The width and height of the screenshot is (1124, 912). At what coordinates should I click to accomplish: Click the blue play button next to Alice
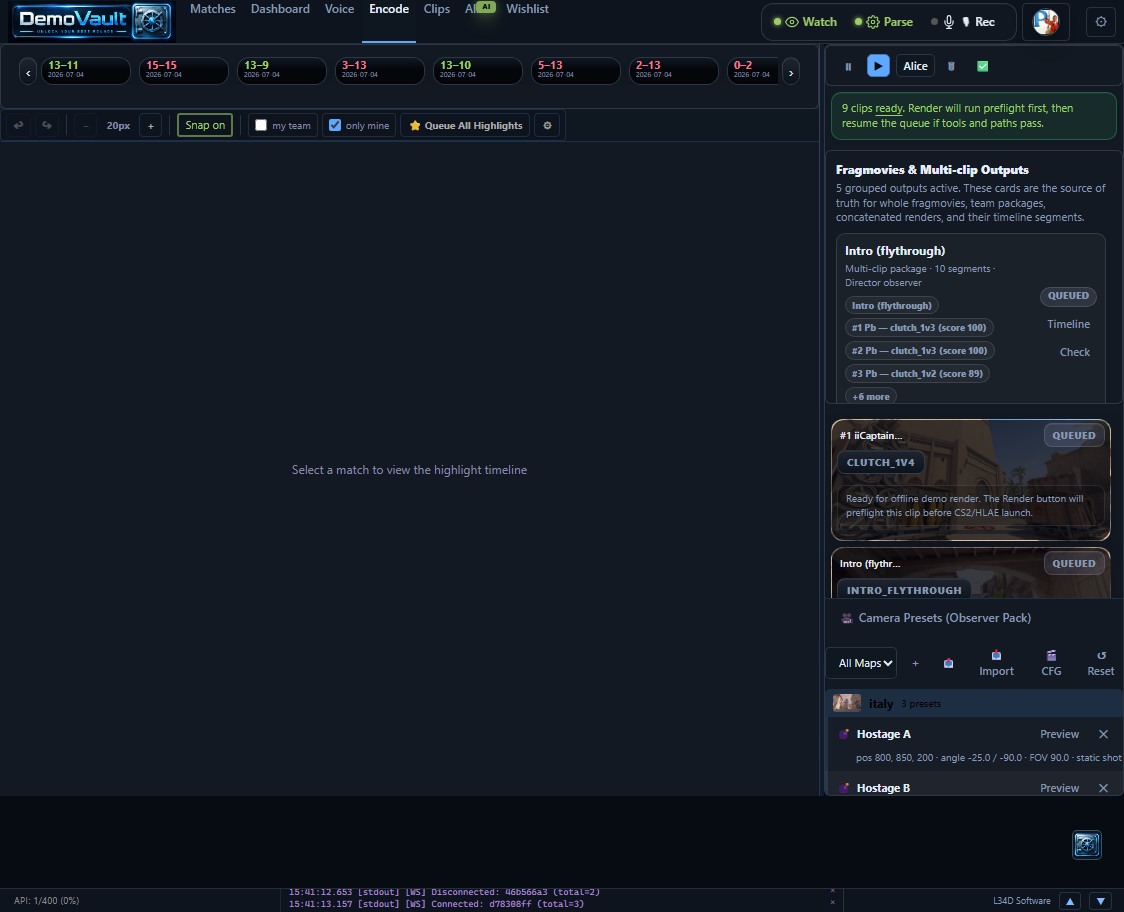[878, 66]
